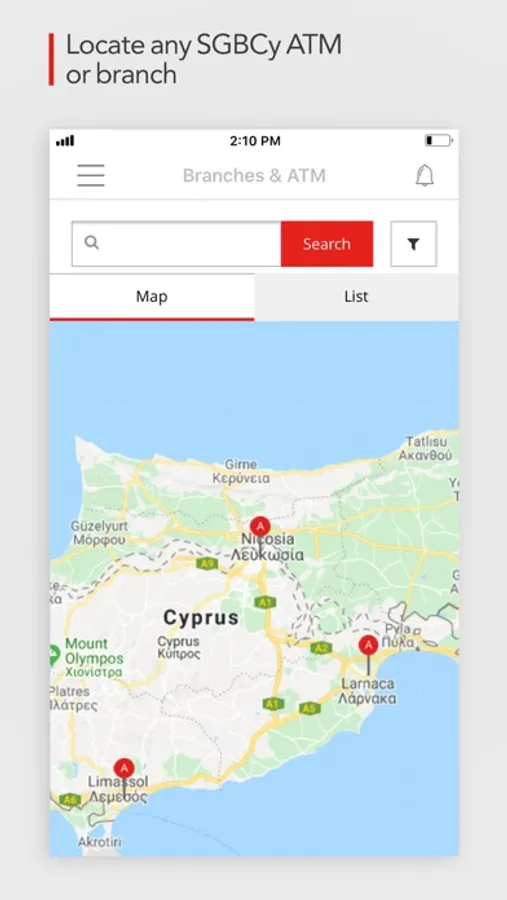Click the Cyprus country label on map

point(201,618)
